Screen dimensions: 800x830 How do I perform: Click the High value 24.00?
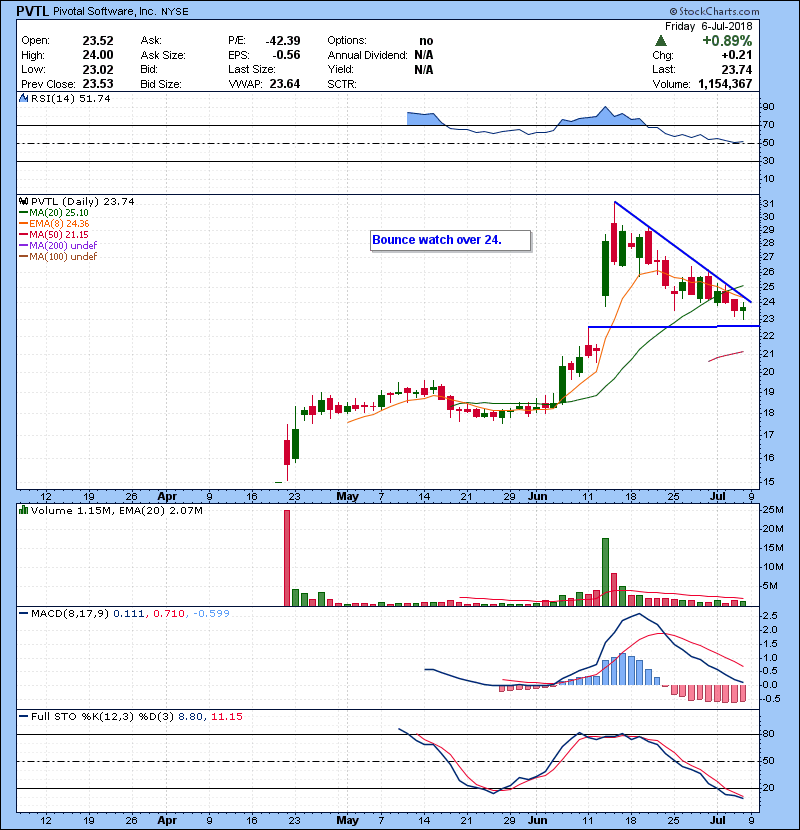[x=98, y=55]
